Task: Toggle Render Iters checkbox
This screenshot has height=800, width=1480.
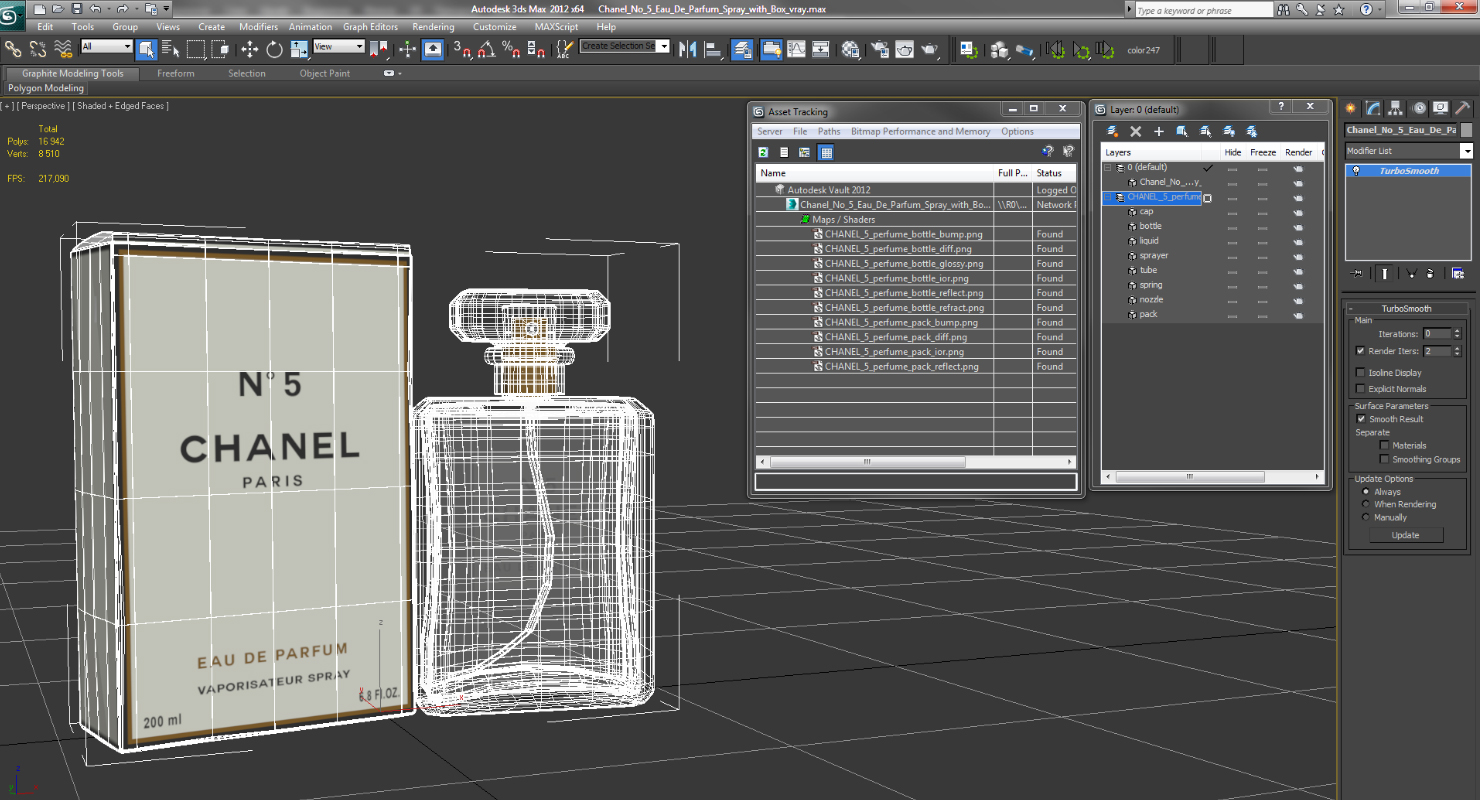Action: [x=1360, y=351]
